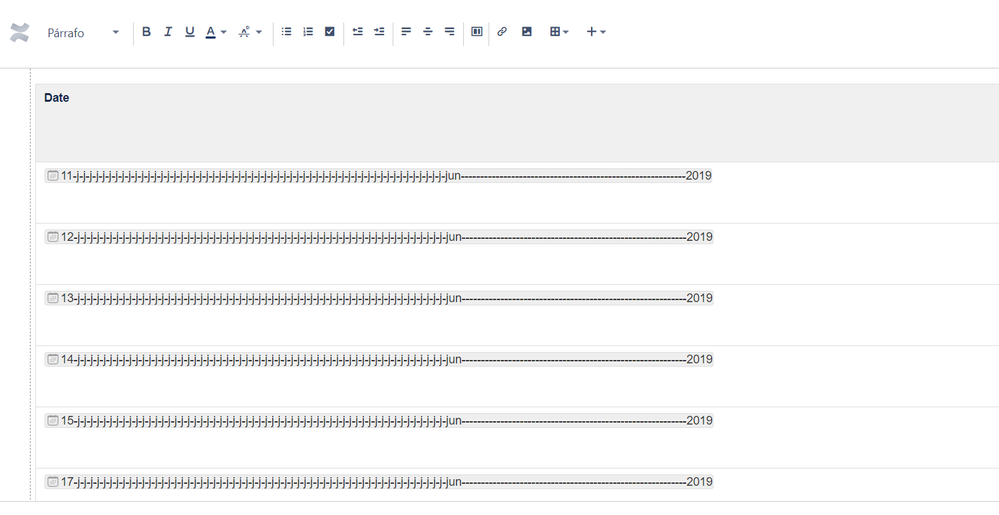This screenshot has height=515, width=999.
Task: Align text right
Action: pos(450,31)
